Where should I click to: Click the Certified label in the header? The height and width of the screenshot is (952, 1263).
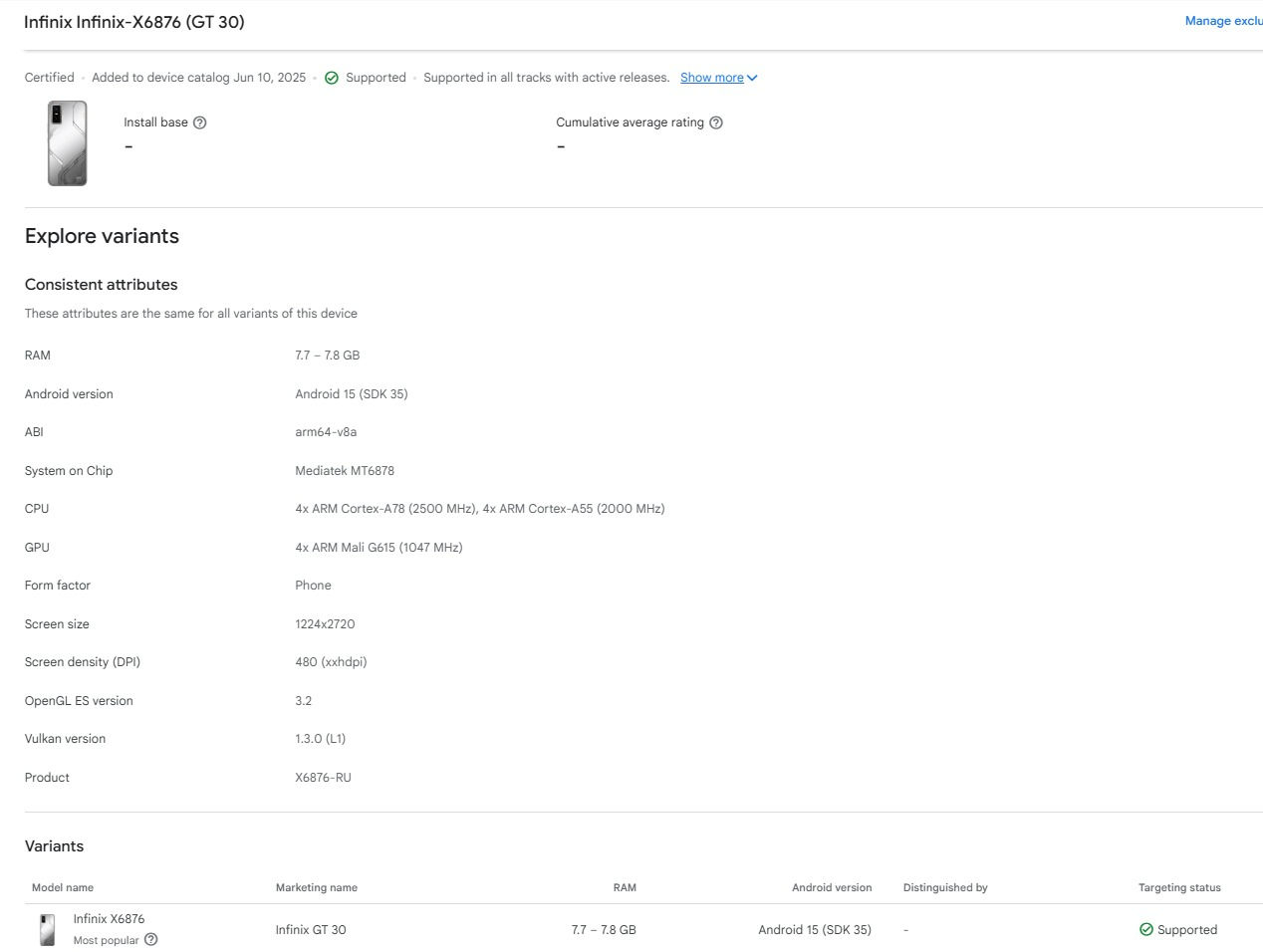[x=50, y=78]
